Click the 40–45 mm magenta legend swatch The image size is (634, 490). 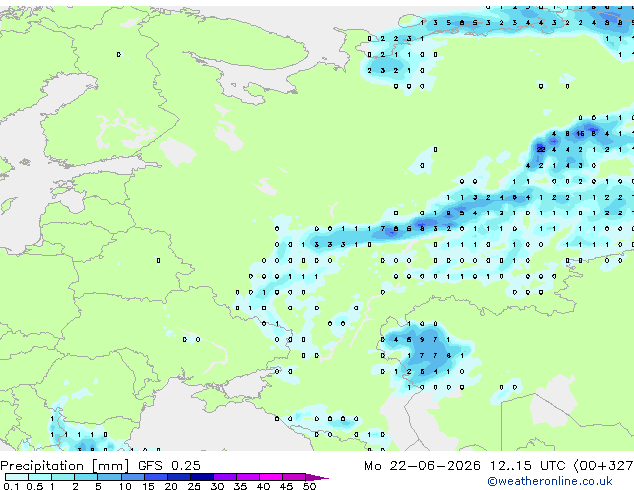pos(271,477)
